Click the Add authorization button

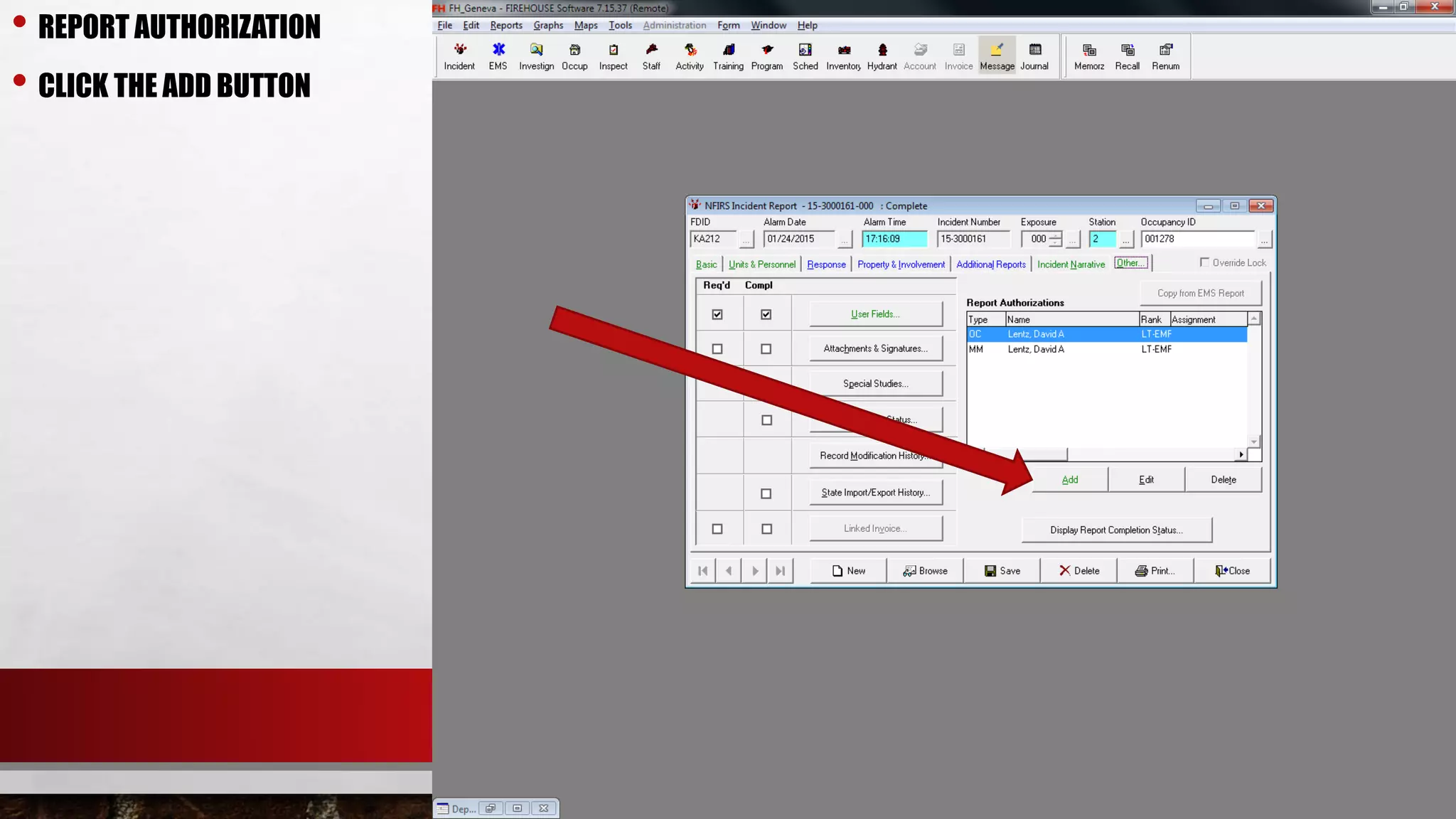[1069, 480]
